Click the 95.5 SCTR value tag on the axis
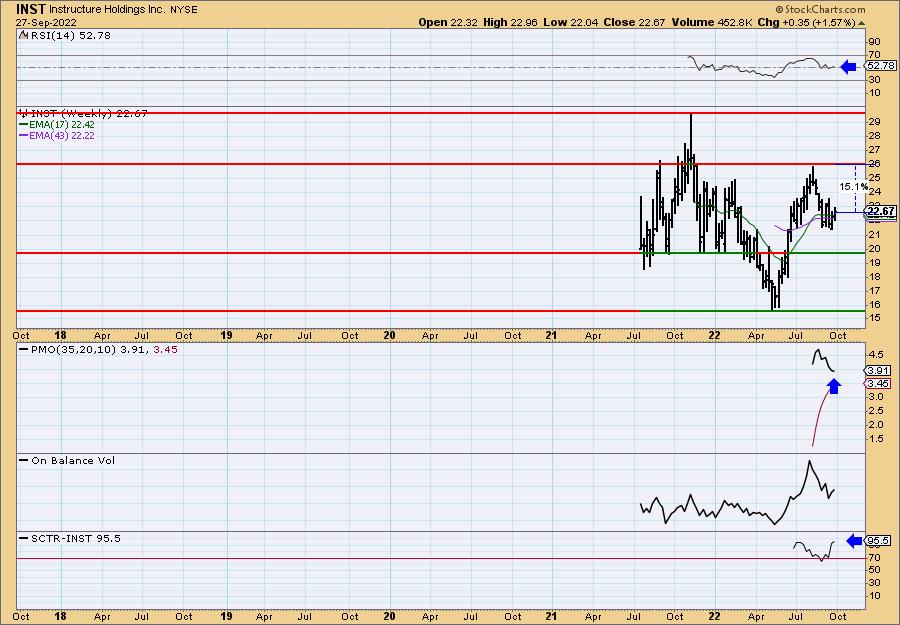This screenshot has width=900, height=625. coord(879,541)
